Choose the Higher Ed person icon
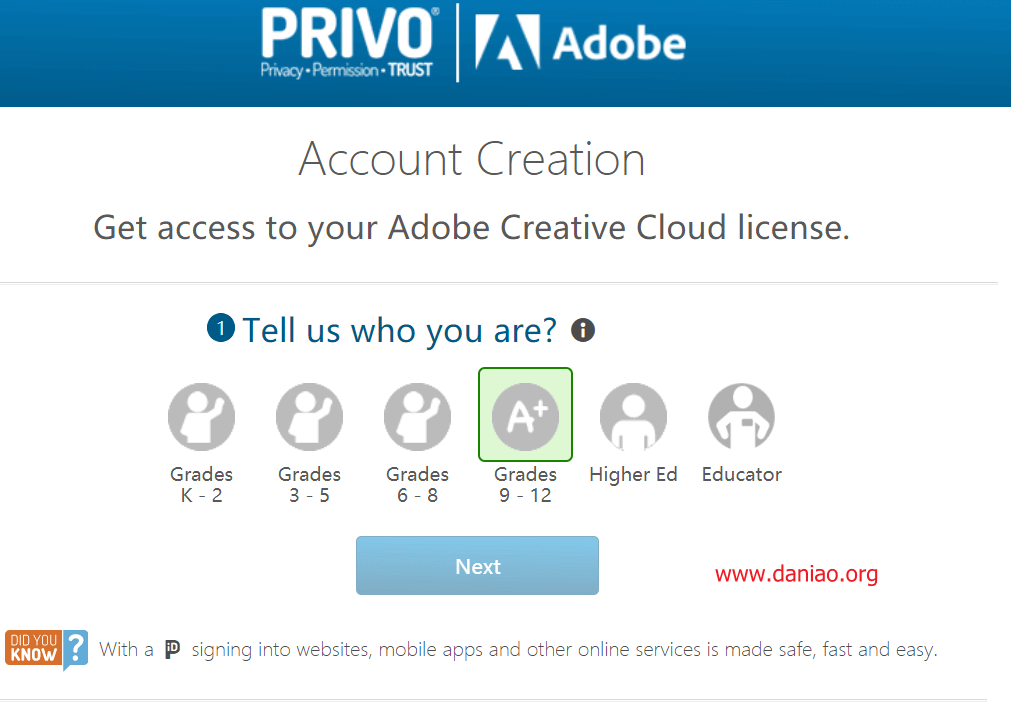1011x704 pixels. click(x=633, y=416)
